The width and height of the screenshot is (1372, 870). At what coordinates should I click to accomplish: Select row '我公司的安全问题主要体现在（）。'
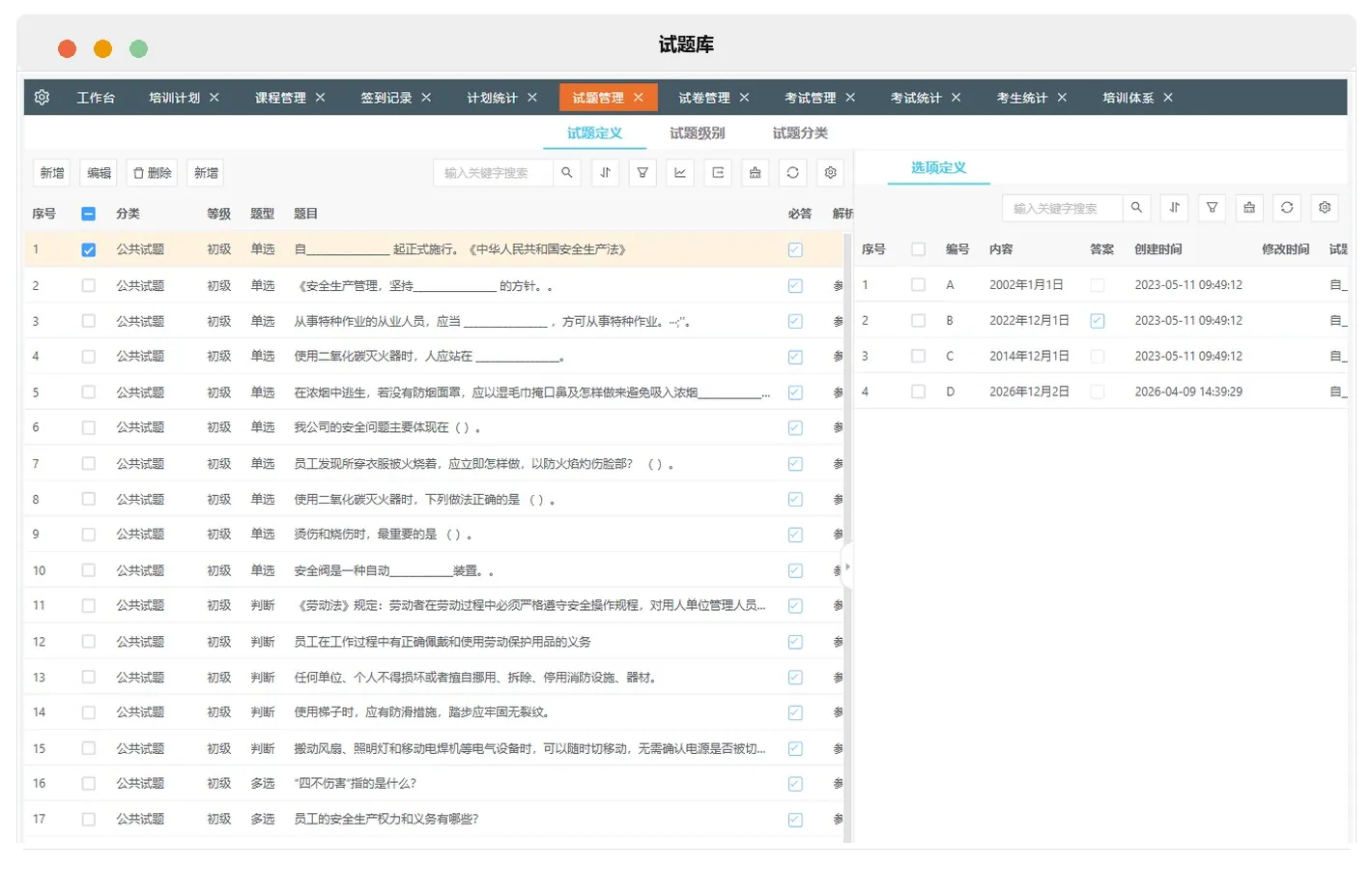pyautogui.click(x=387, y=427)
